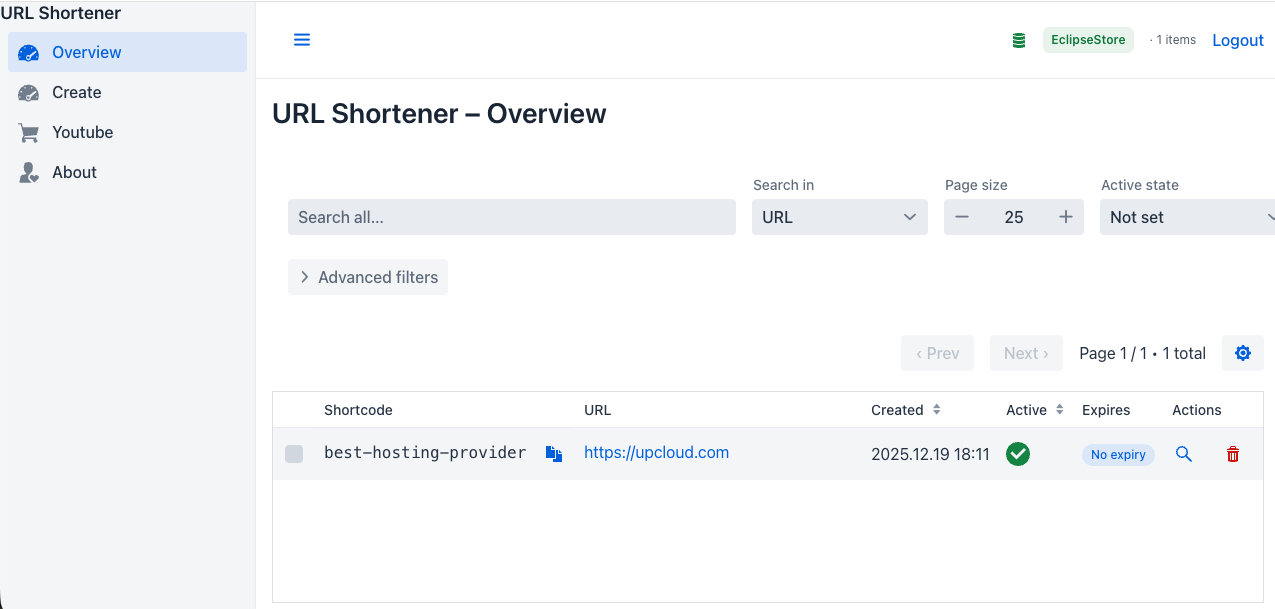The image size is (1275, 609).
Task: Copy the best-hosting-provider shortcode
Action: point(554,454)
